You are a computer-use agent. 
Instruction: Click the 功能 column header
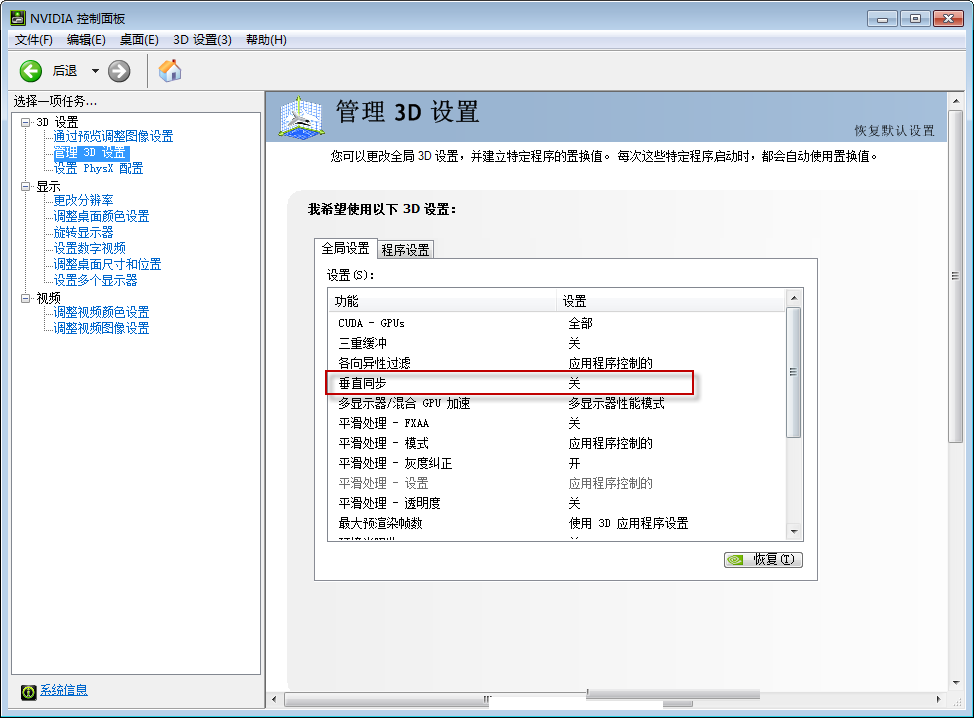click(443, 301)
